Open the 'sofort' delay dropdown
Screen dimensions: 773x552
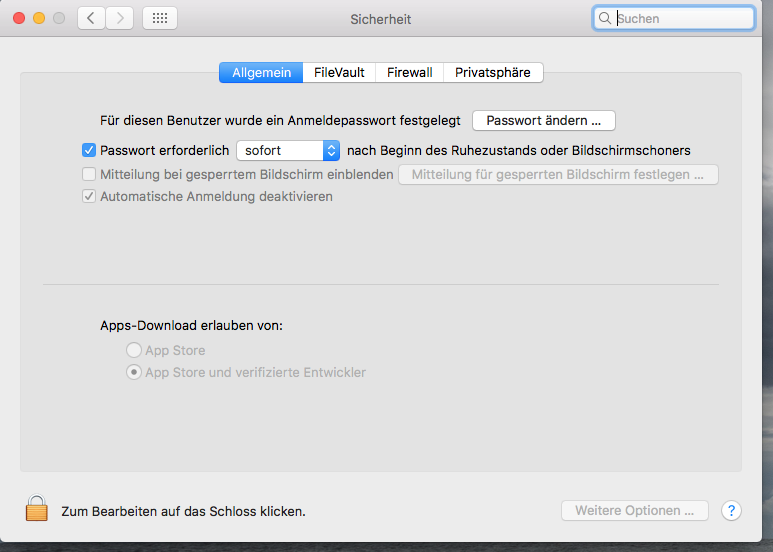tap(288, 150)
